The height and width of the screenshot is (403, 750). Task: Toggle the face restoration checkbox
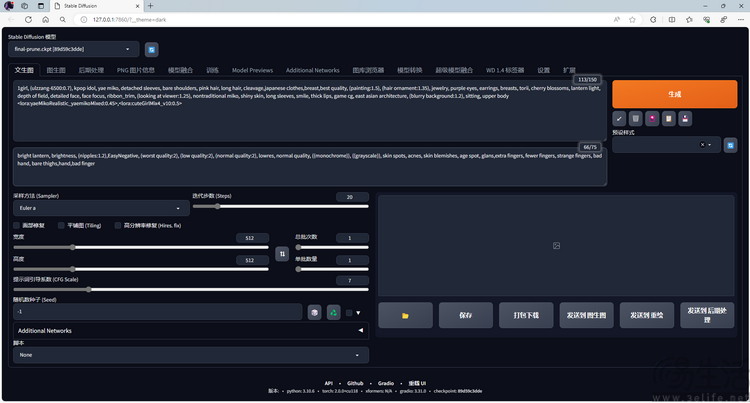tap(17, 225)
